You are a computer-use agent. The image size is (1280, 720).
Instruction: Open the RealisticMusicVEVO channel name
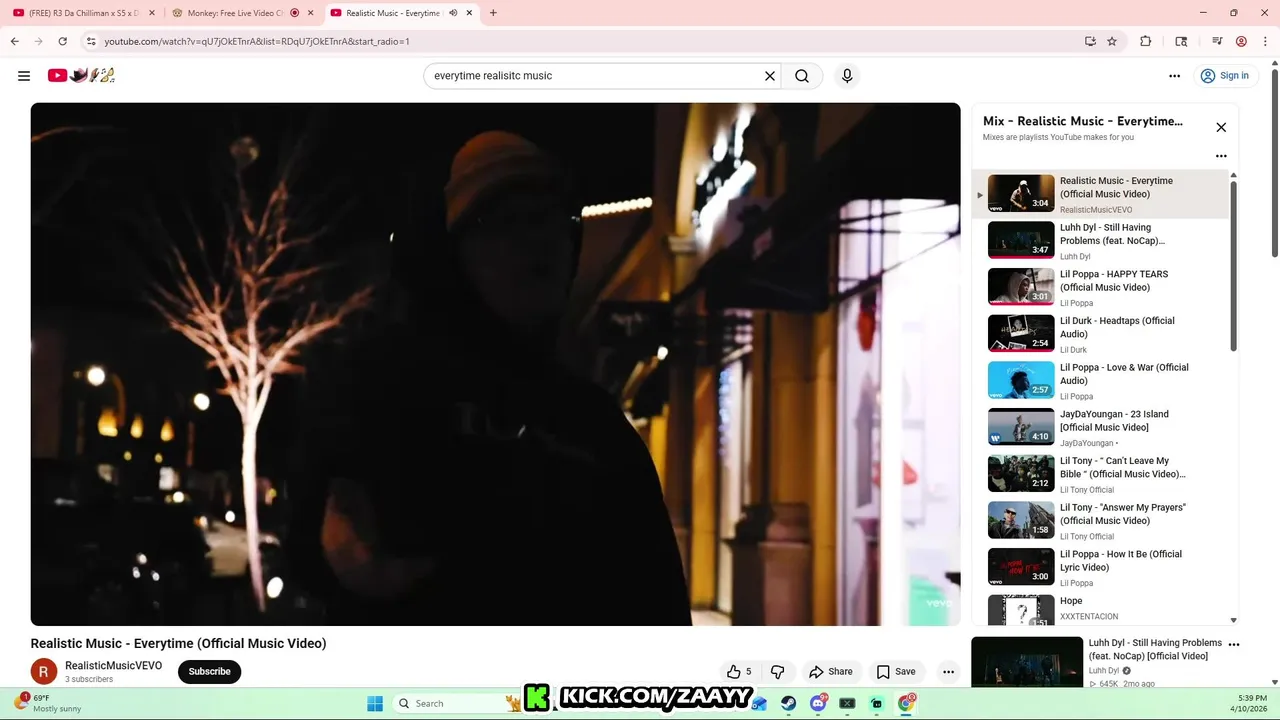coord(113,666)
